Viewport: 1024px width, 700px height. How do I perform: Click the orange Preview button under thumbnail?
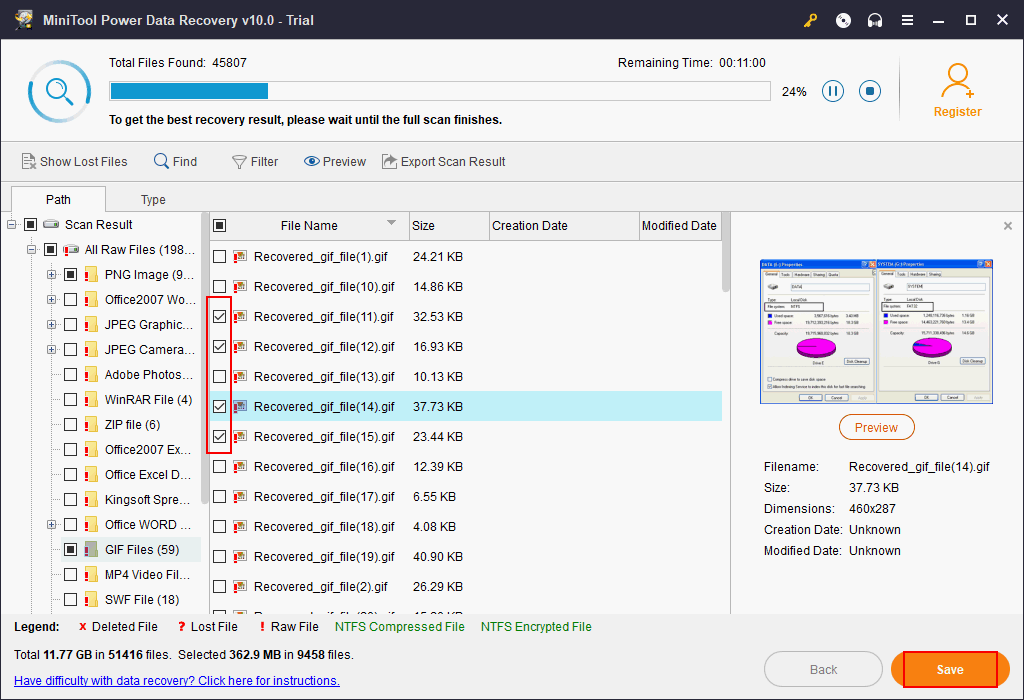876,428
